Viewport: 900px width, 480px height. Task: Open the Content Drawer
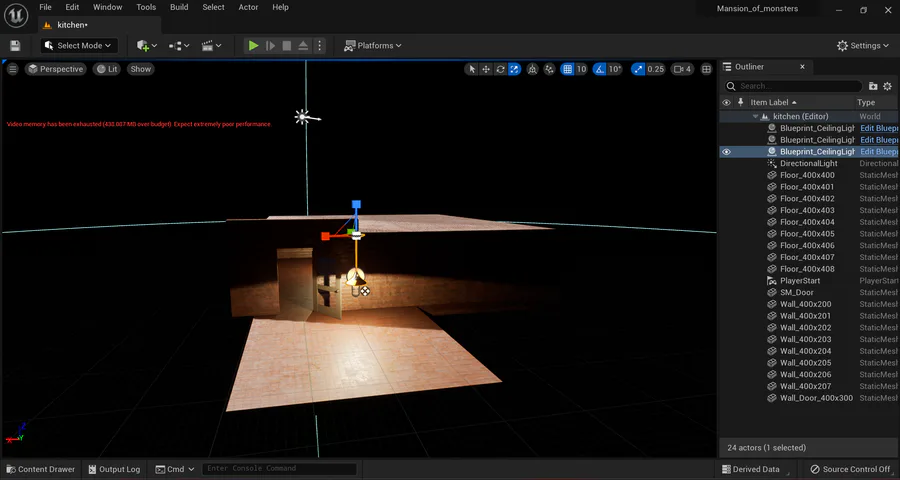(x=40, y=469)
